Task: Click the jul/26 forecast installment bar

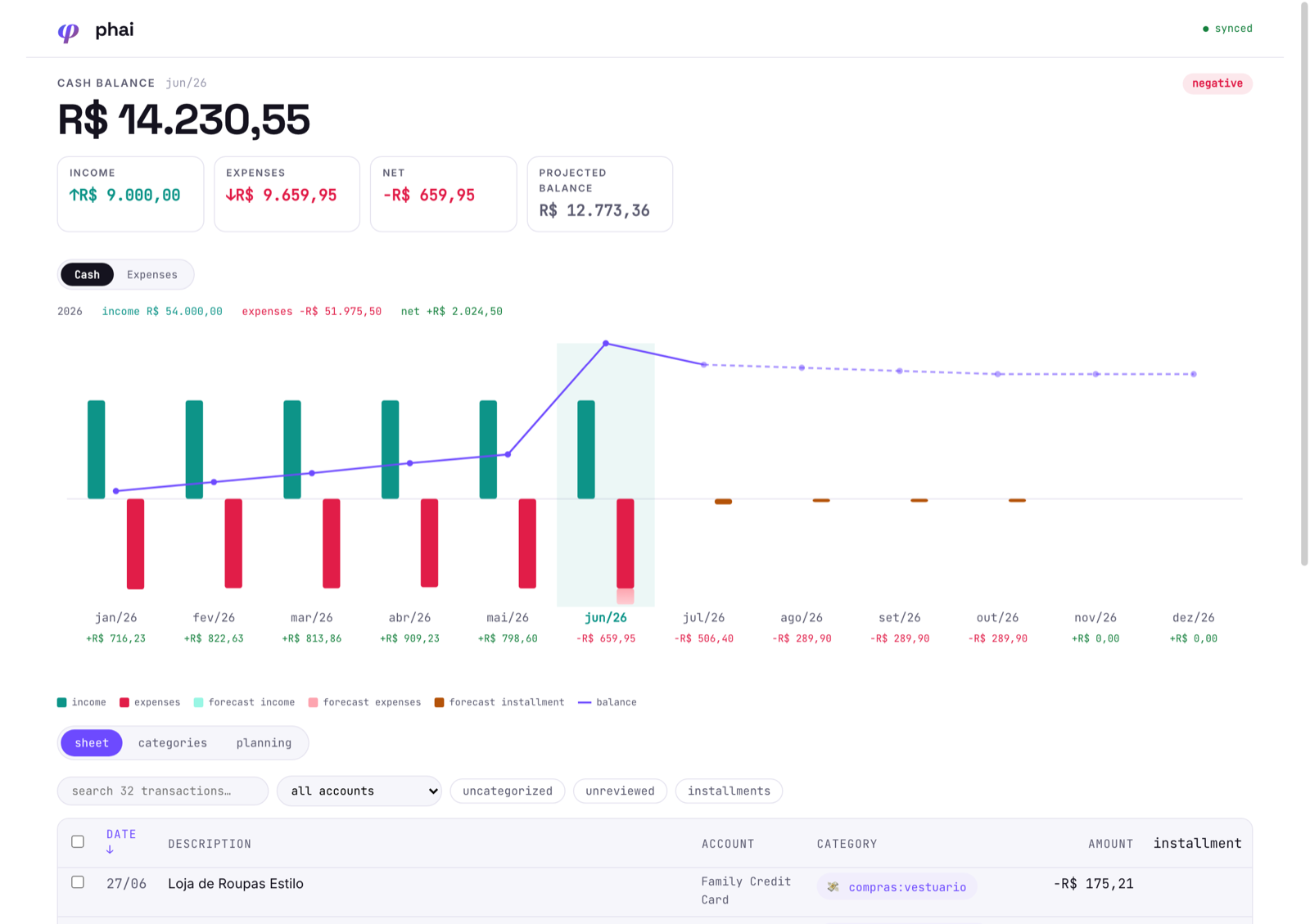Action: [723, 502]
